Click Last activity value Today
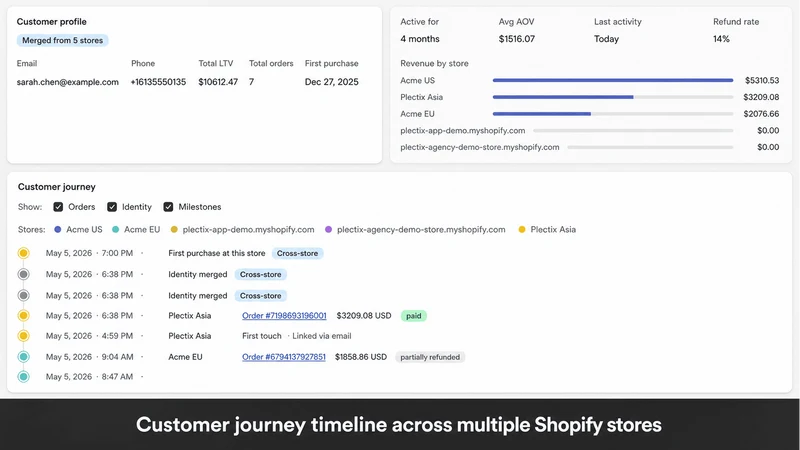This screenshot has height=450, width=800. (x=606, y=39)
